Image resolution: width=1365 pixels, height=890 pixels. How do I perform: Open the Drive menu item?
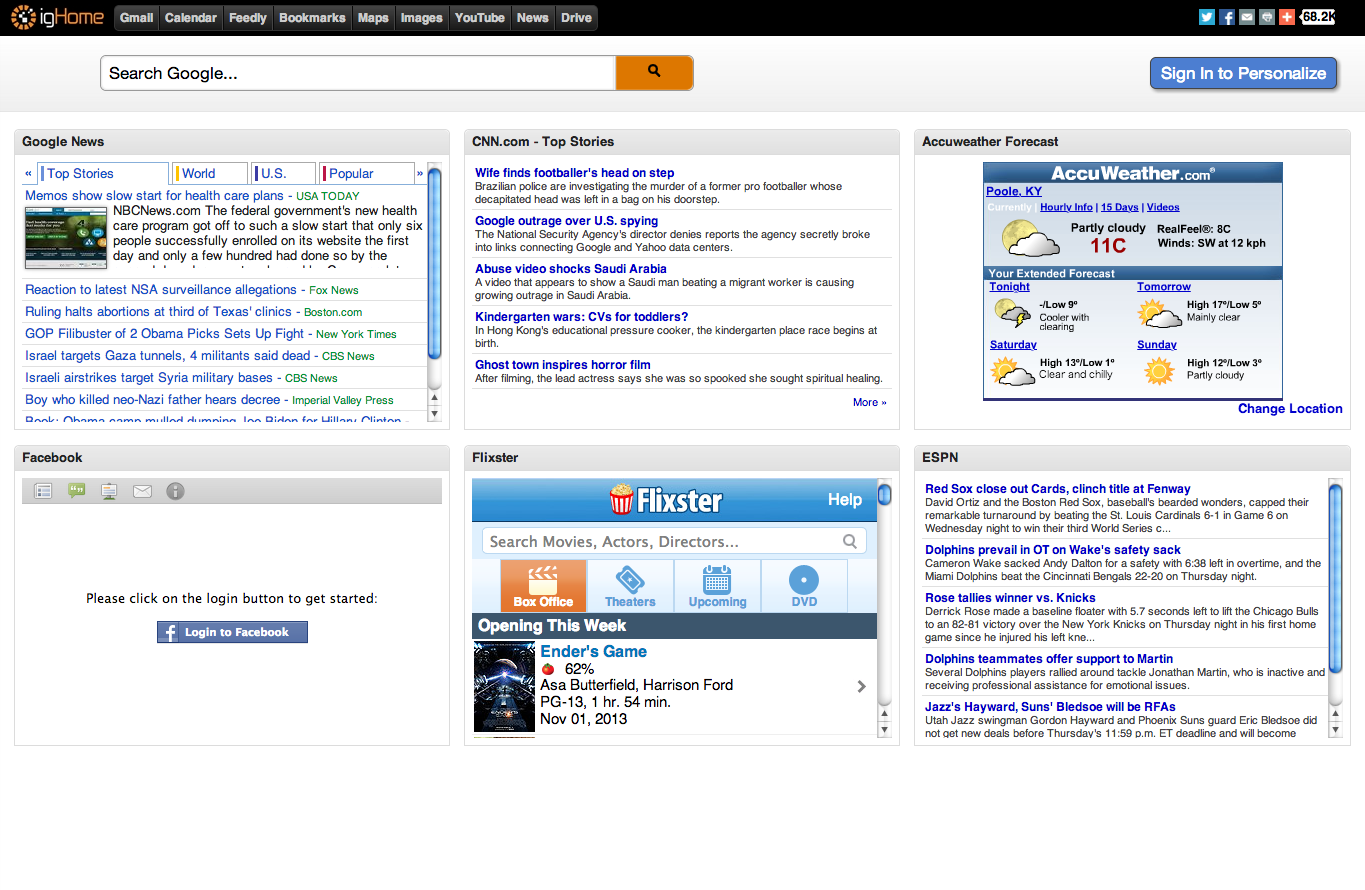coord(576,17)
